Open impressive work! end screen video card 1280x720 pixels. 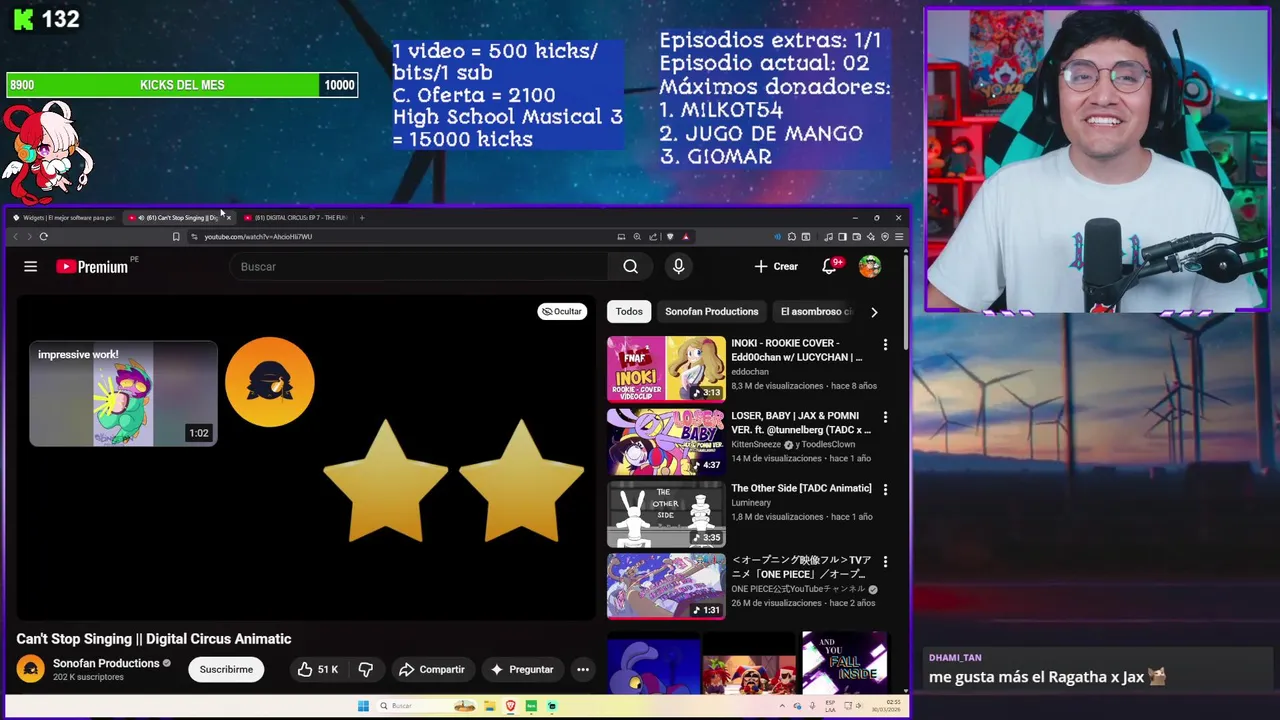pyautogui.click(x=123, y=394)
